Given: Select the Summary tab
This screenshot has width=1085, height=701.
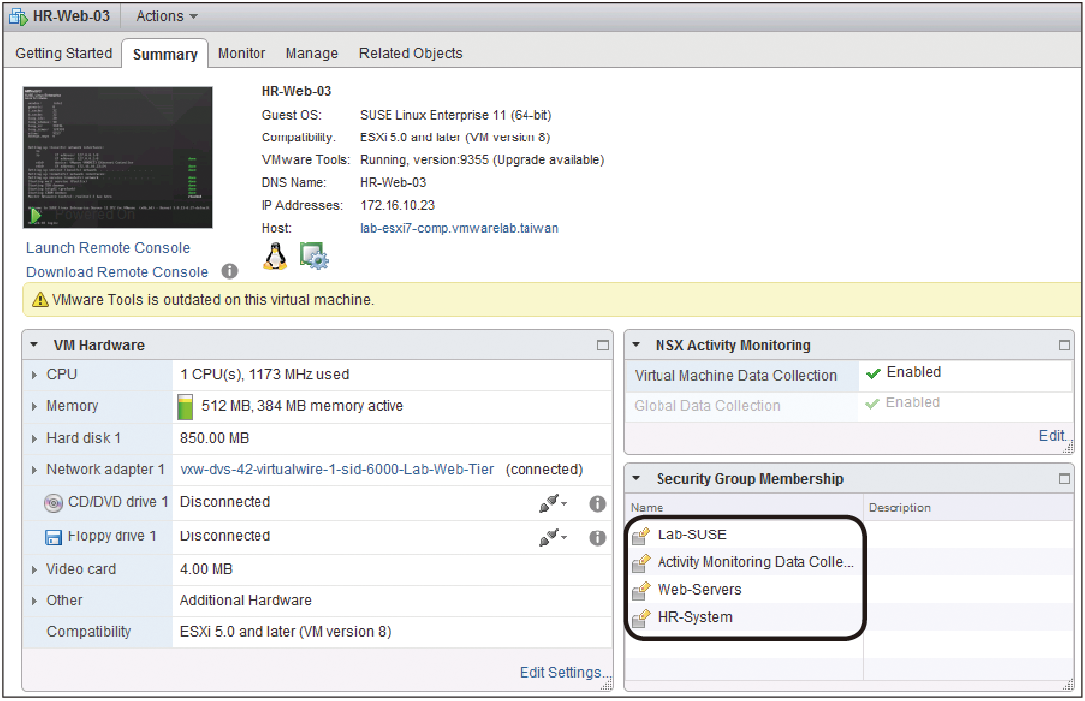Looking at the screenshot, I should [x=165, y=54].
